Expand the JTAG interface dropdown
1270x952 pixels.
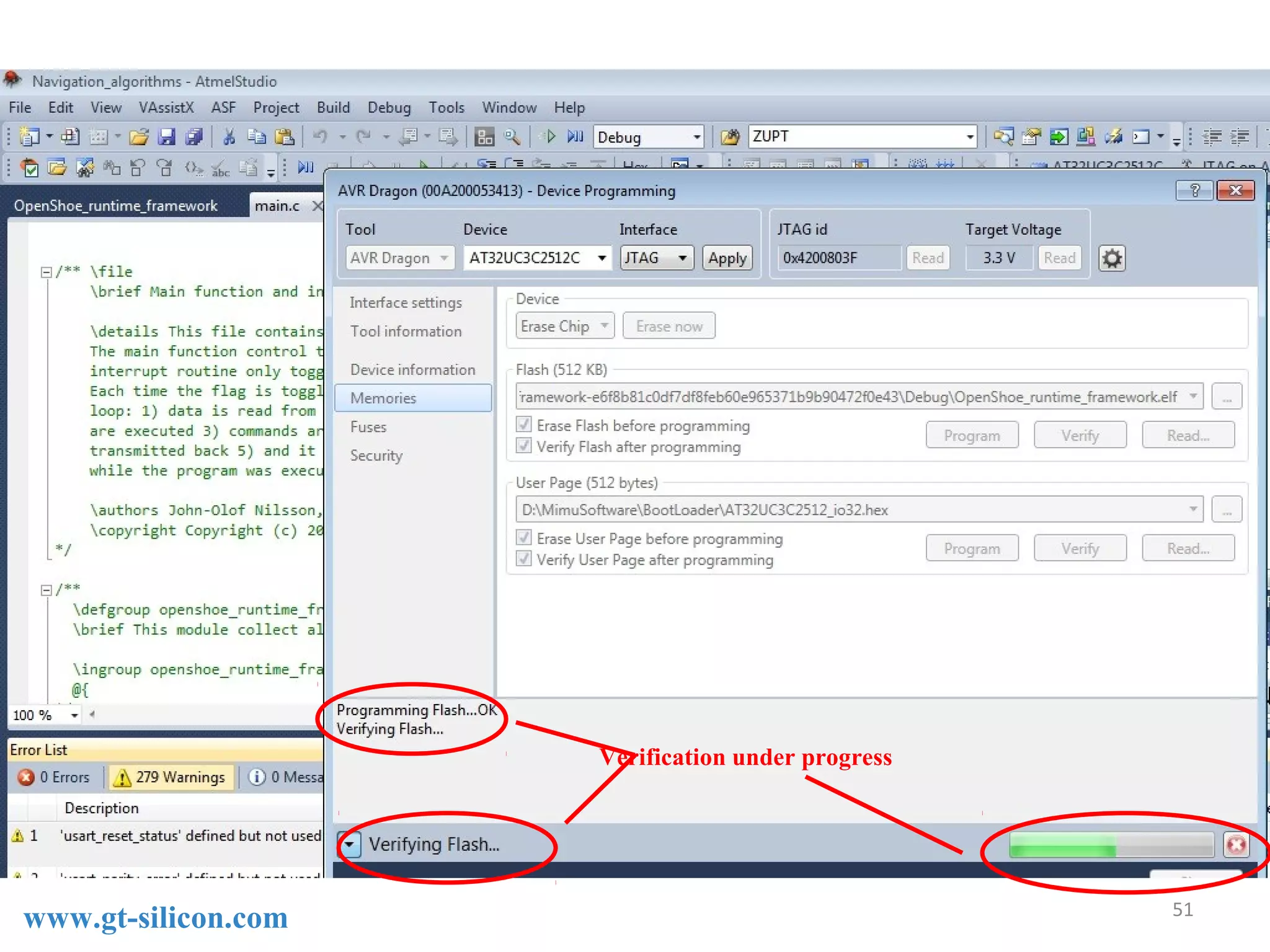click(682, 258)
